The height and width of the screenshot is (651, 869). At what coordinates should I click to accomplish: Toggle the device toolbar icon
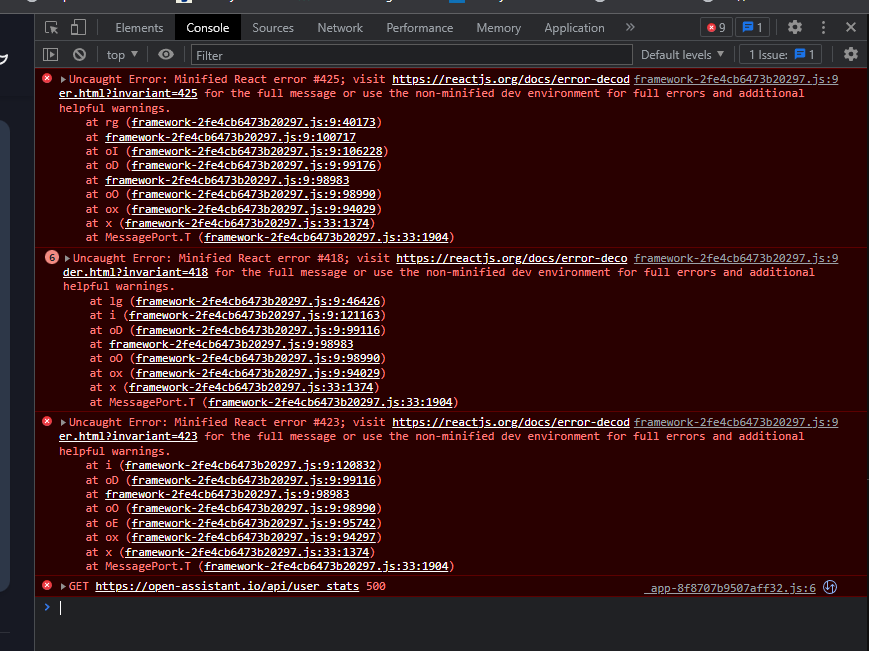[78, 28]
